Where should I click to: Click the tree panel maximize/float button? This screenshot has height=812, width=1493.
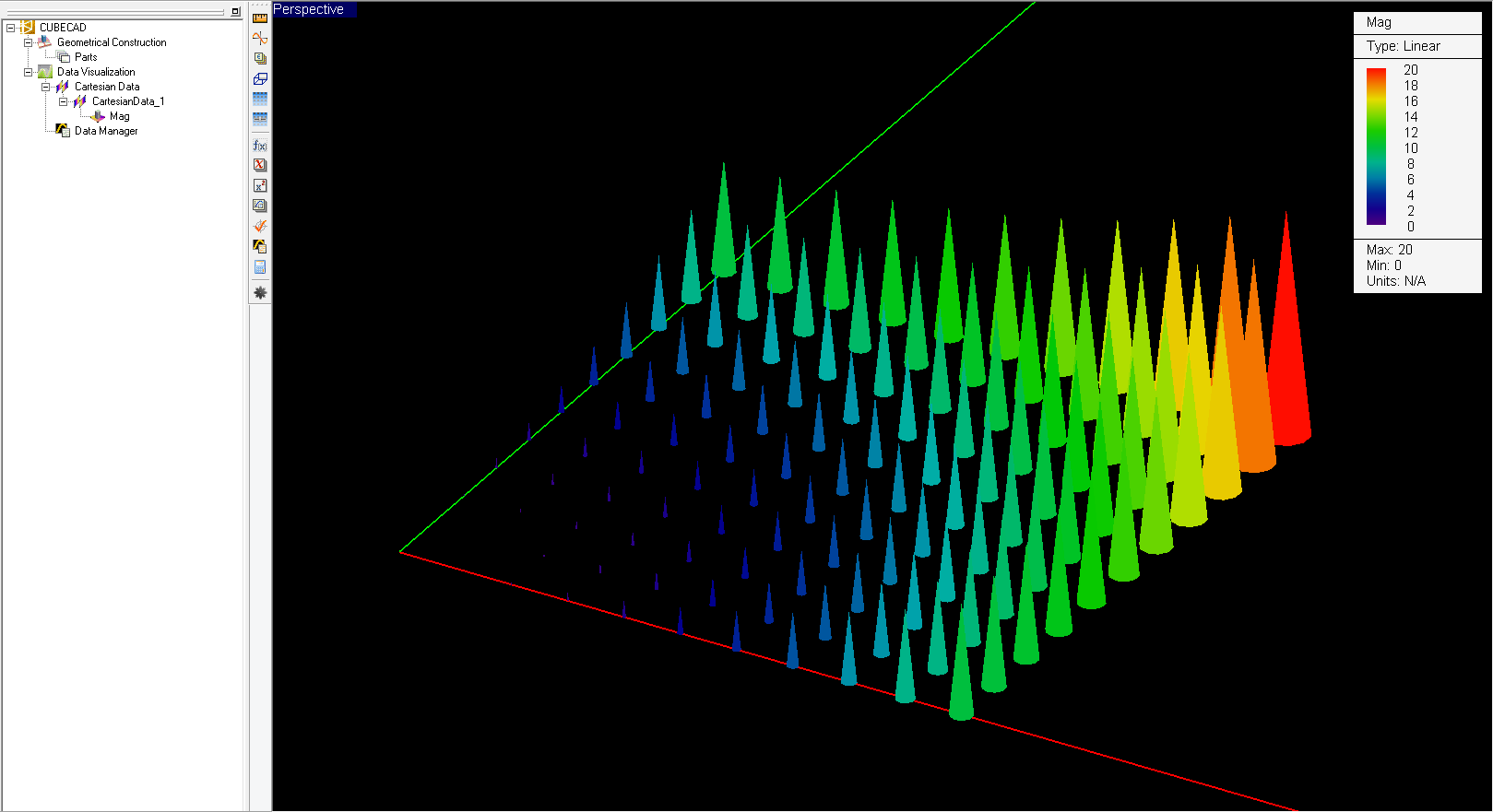pyautogui.click(x=235, y=11)
